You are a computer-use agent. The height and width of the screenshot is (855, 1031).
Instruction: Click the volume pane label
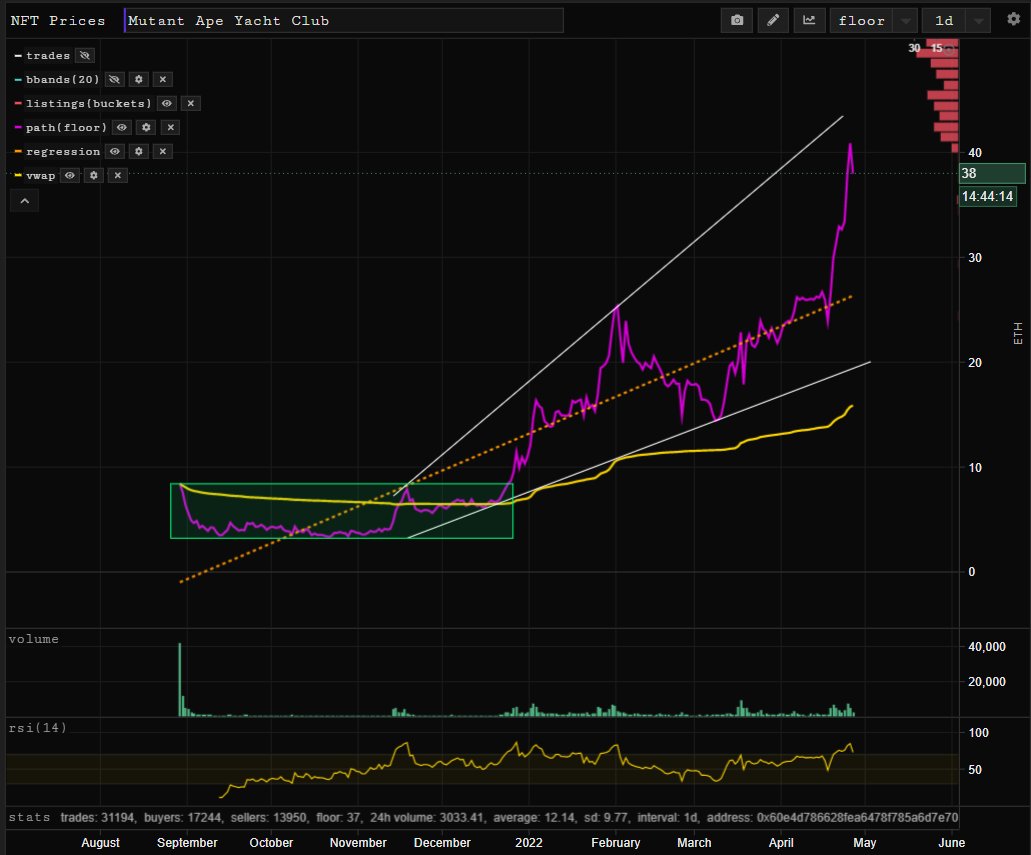pos(34,639)
